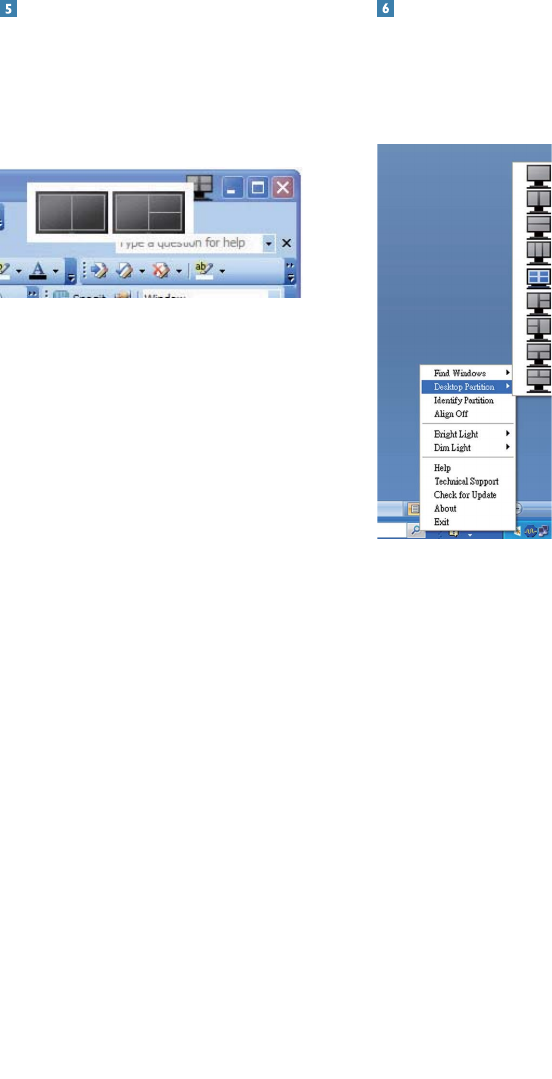Click Technical Support in the menu

(467, 482)
